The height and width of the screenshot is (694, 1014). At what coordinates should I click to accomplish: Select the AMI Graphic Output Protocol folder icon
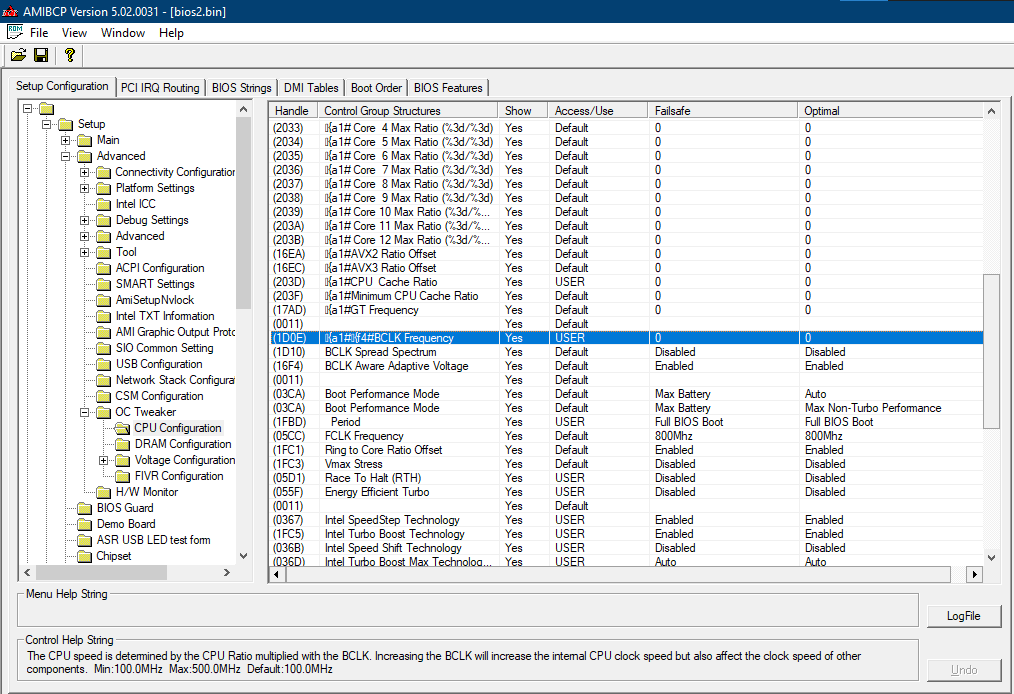coord(103,332)
